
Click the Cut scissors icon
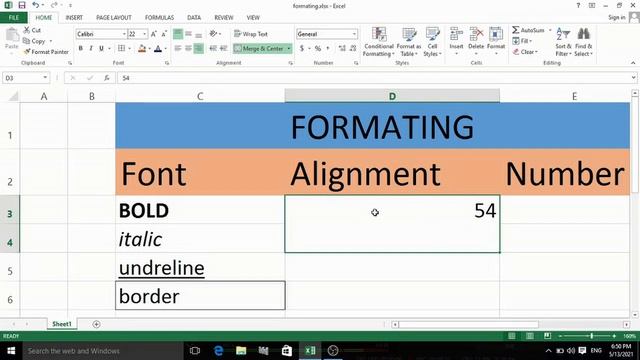(x=27, y=30)
